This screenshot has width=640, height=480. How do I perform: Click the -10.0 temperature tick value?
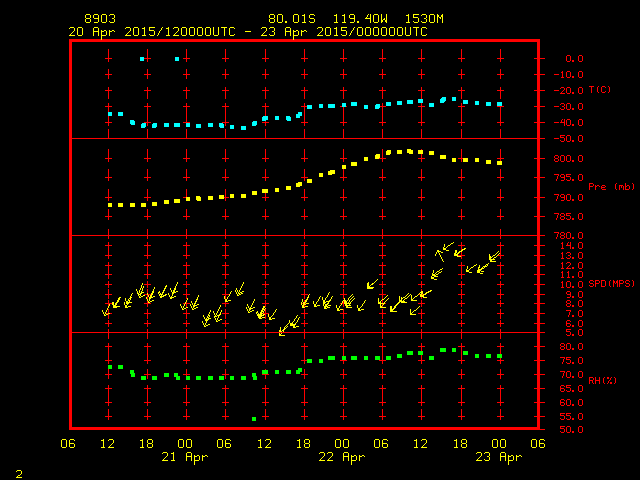(x=569, y=75)
